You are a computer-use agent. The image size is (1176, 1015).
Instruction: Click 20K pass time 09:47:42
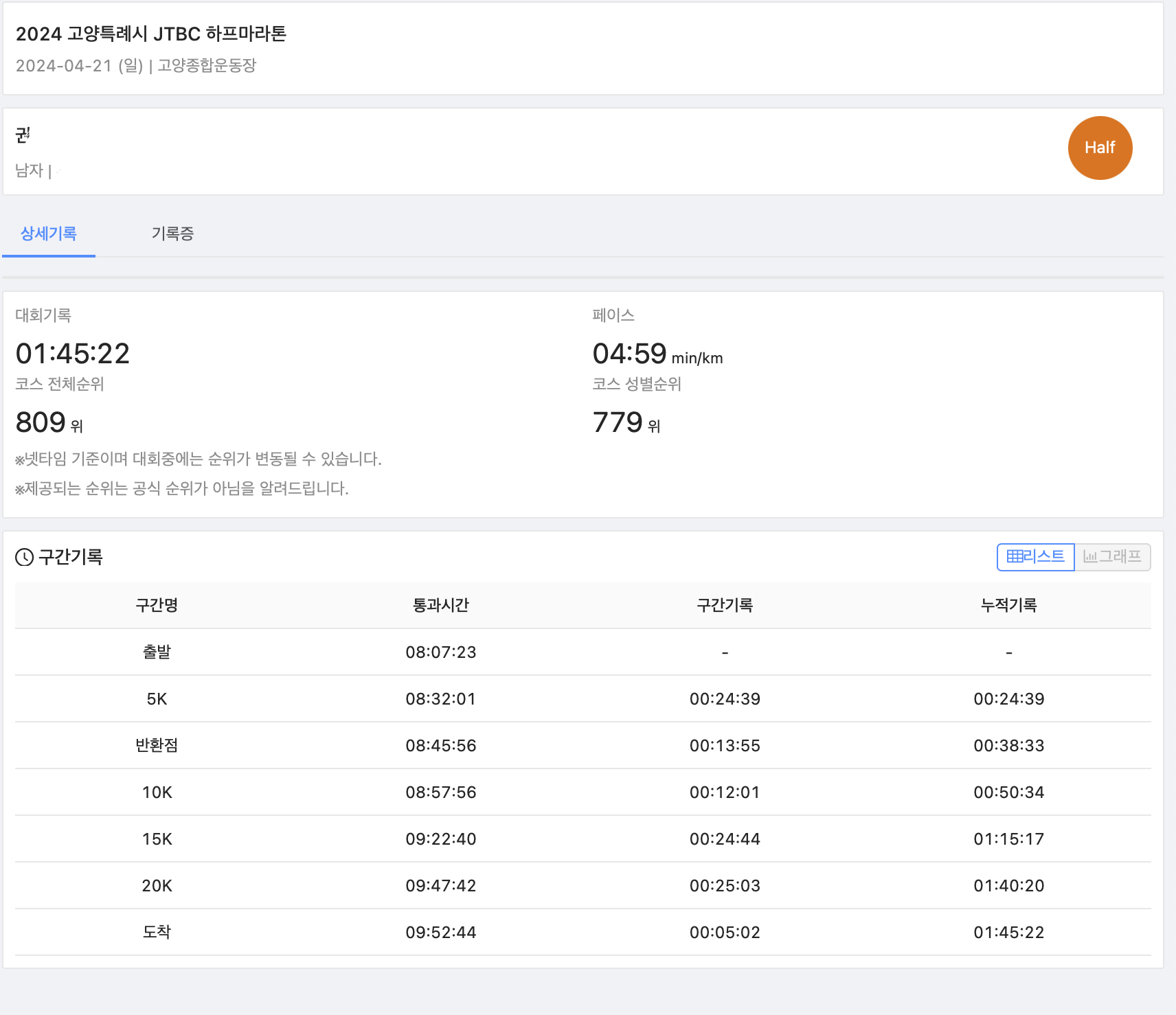click(441, 886)
